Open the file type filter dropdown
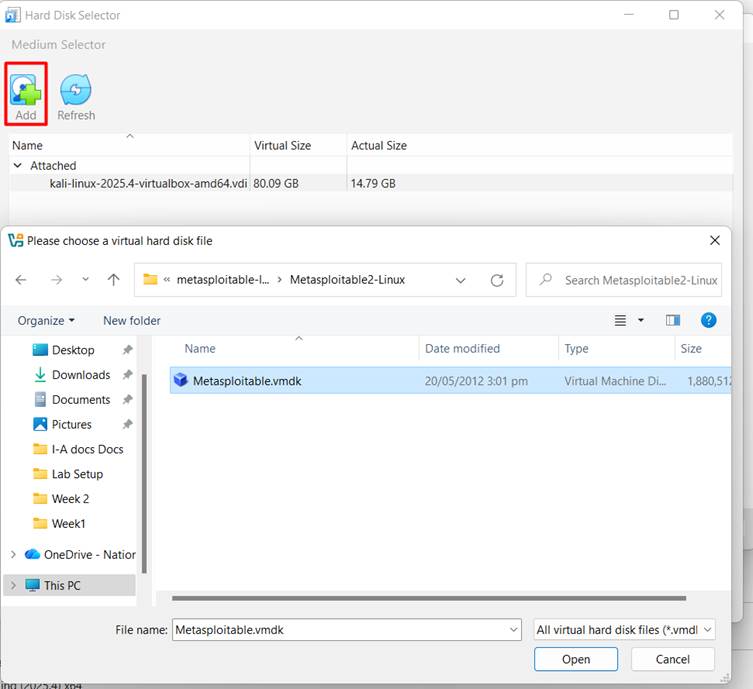Image resolution: width=753 pixels, height=689 pixels. click(x=625, y=630)
